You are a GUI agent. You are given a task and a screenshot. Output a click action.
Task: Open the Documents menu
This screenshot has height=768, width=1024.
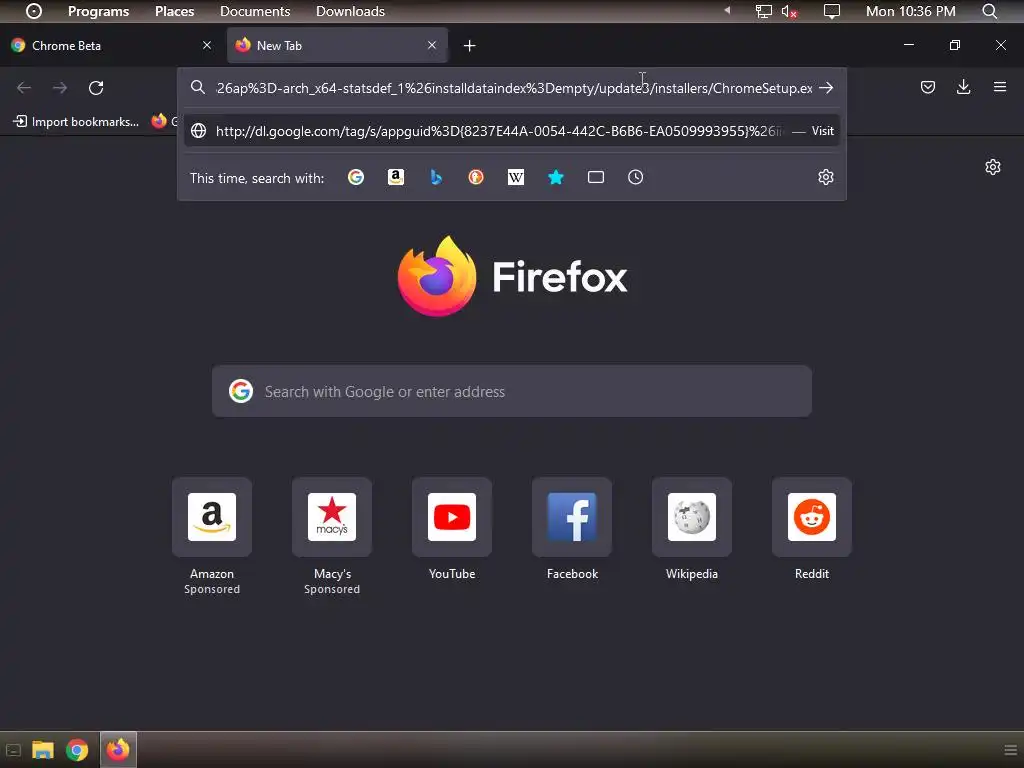[255, 11]
